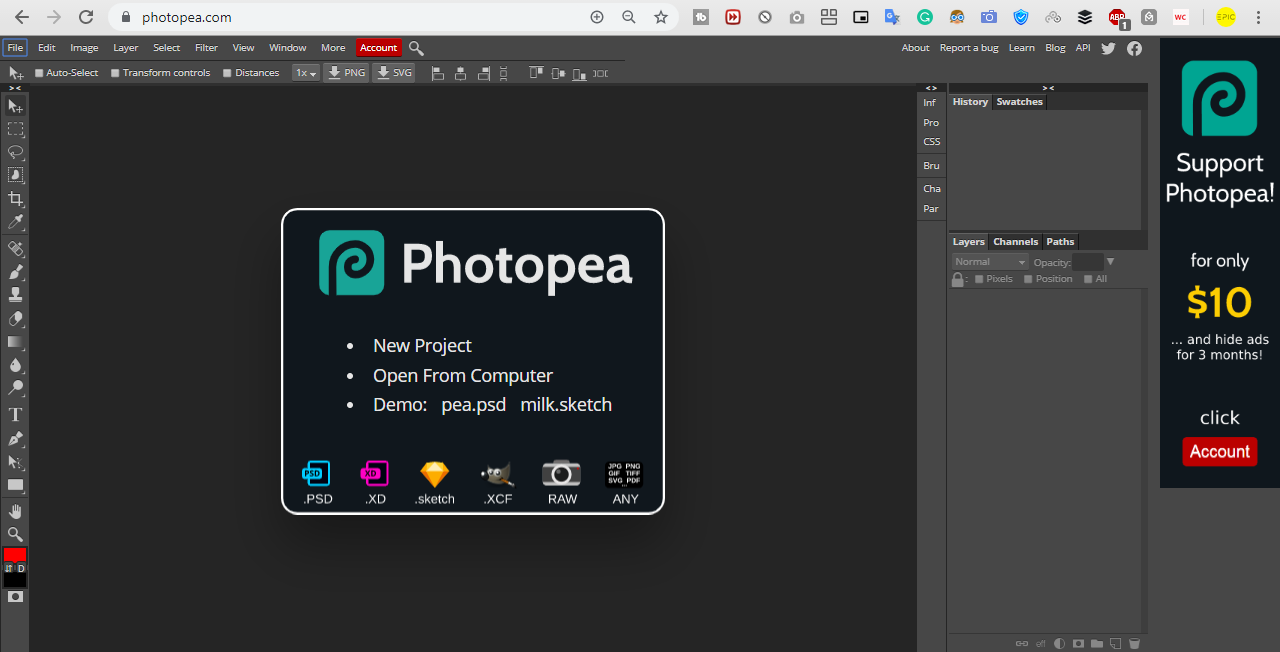Open the Layer menu
Viewport: 1280px width, 652px height.
point(126,48)
